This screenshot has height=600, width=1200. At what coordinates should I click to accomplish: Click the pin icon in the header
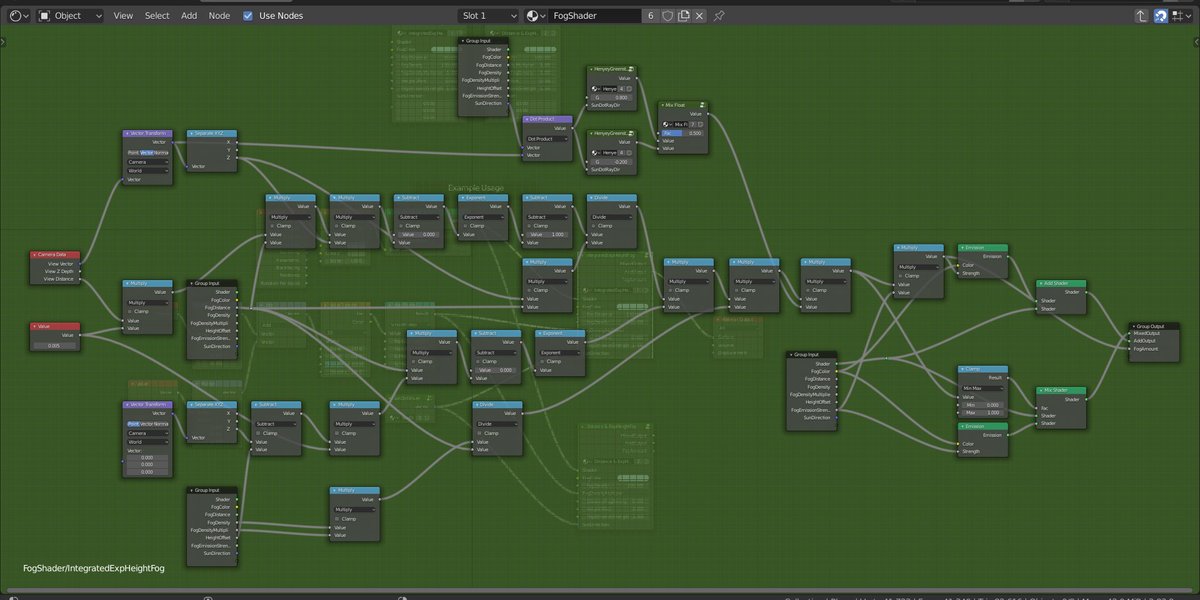tap(719, 15)
